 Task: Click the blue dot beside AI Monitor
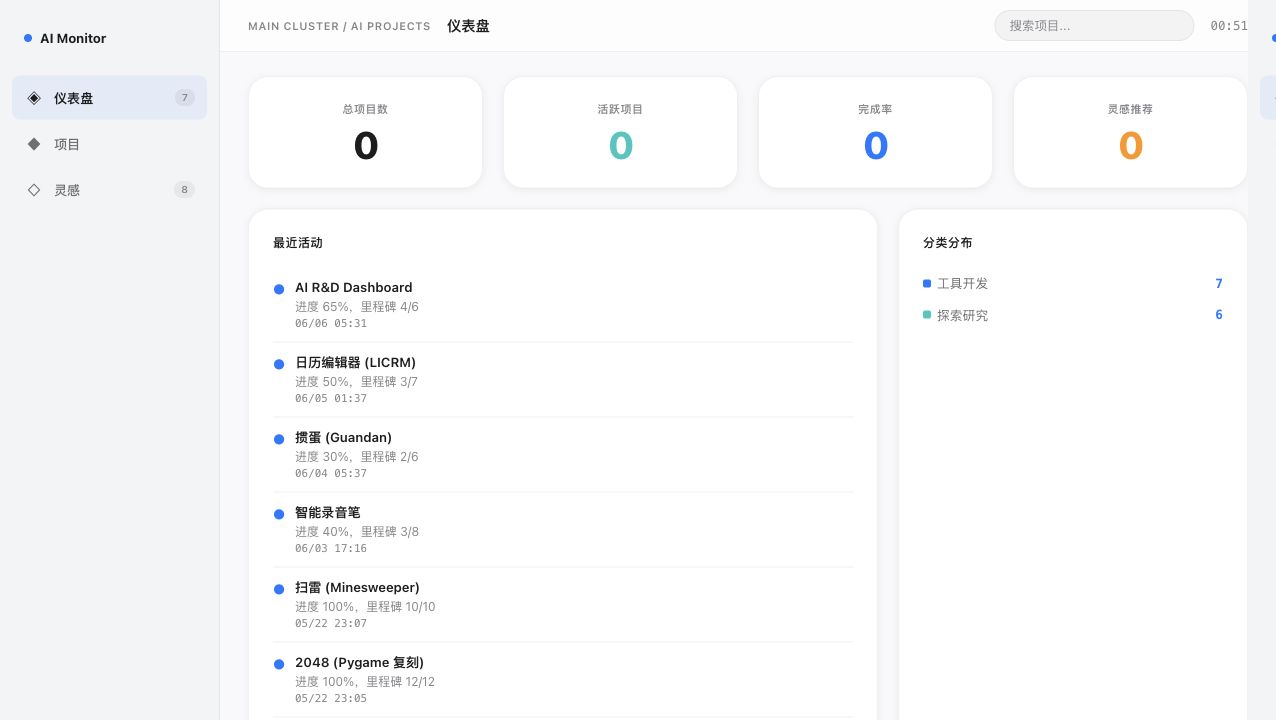[28, 38]
